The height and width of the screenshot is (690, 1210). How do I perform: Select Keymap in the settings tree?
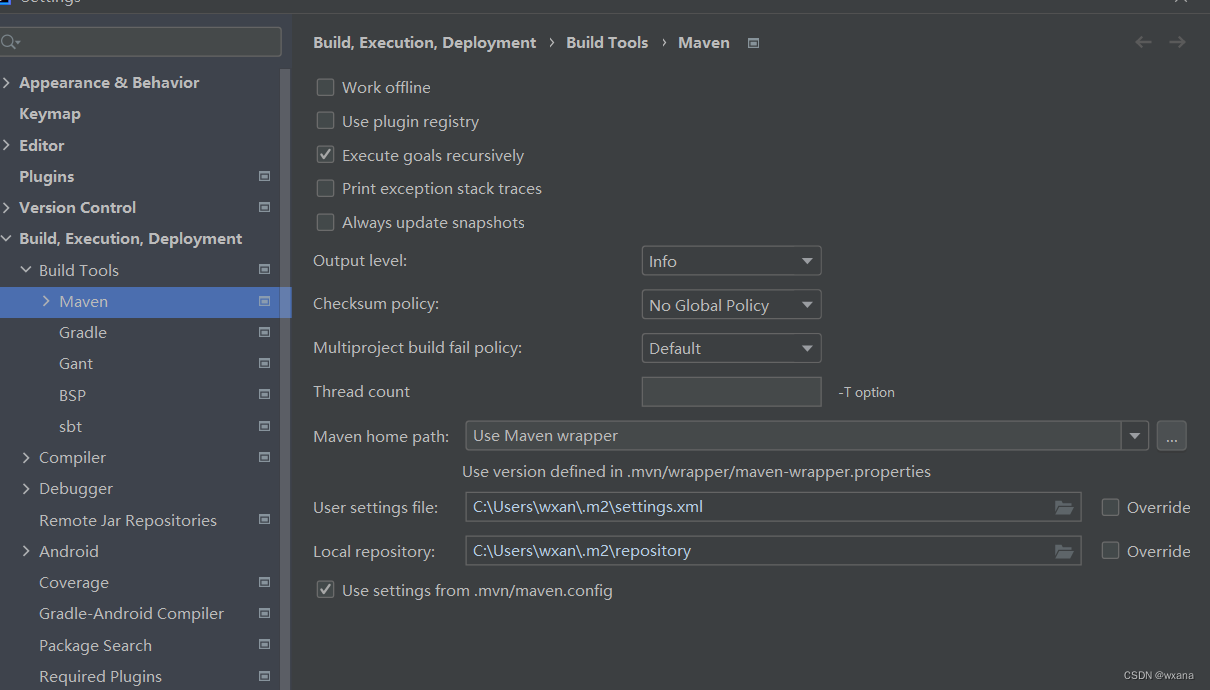point(50,113)
